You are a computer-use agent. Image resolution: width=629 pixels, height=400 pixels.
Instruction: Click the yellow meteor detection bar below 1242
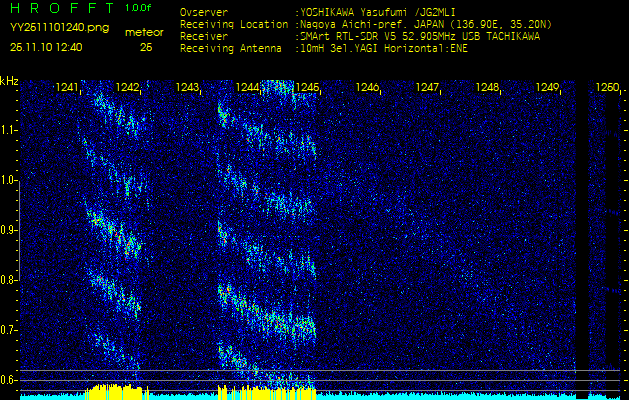117,392
